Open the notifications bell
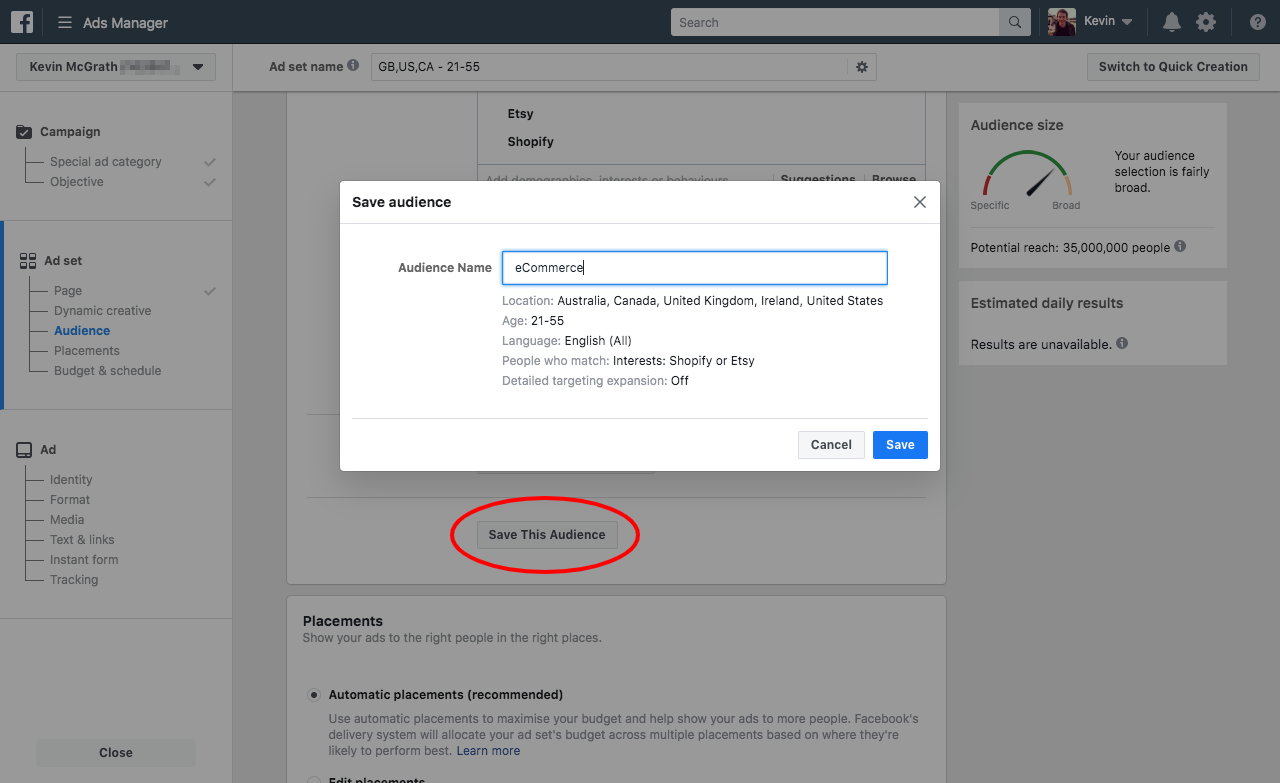The height and width of the screenshot is (783, 1280). click(1171, 22)
